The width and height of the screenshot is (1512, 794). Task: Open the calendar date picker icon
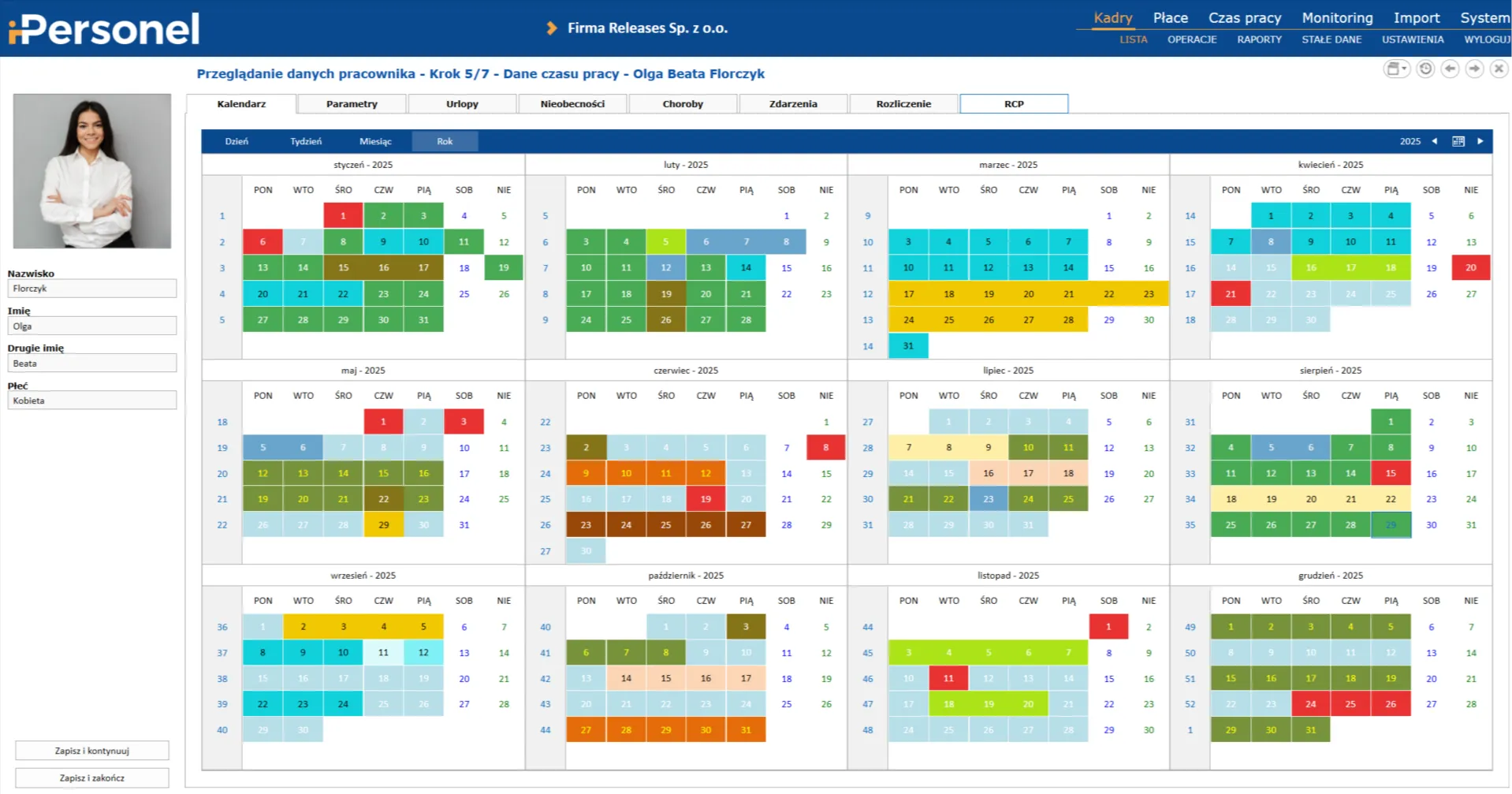[x=1458, y=141]
